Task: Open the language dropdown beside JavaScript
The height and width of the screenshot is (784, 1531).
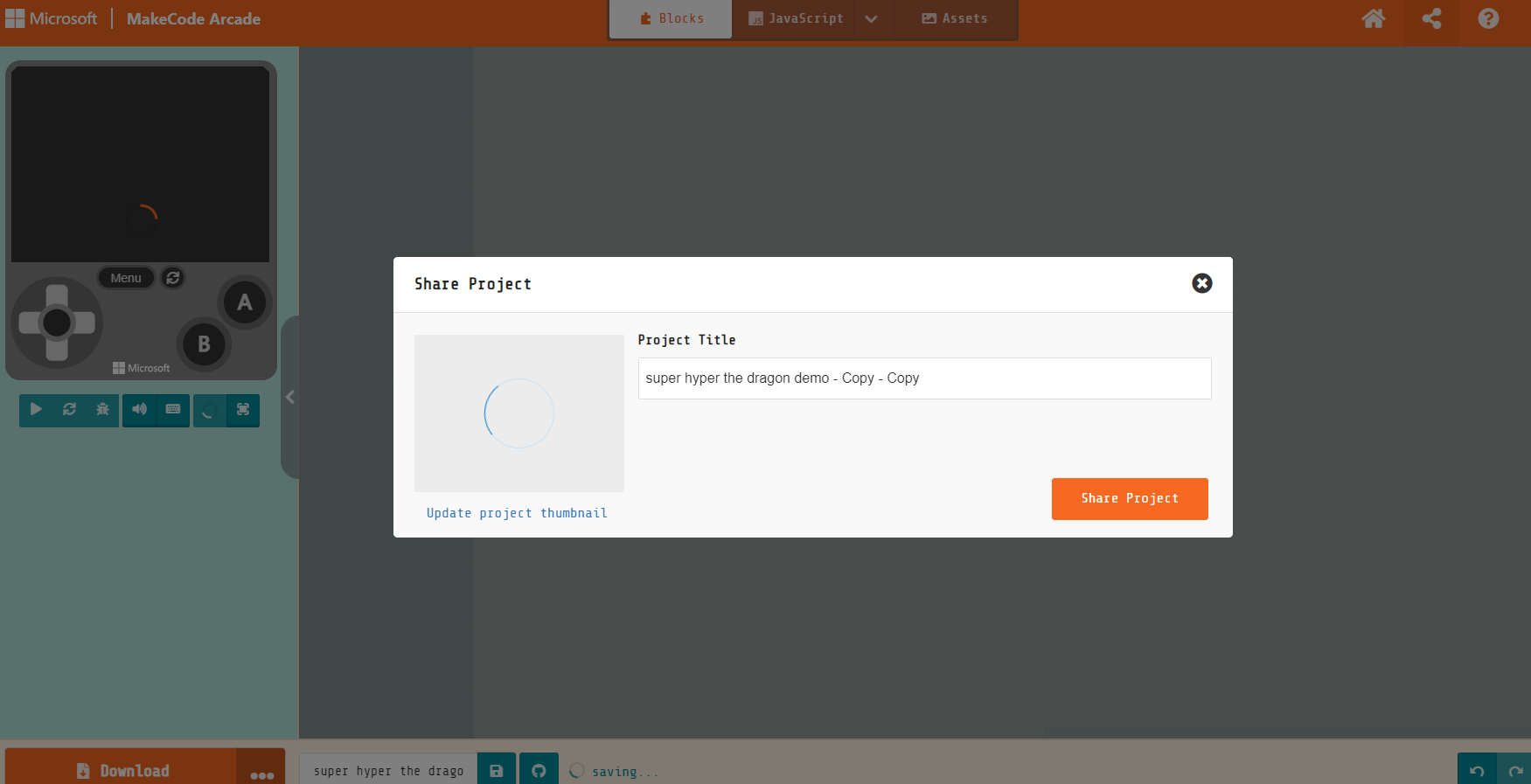Action: pos(871,19)
